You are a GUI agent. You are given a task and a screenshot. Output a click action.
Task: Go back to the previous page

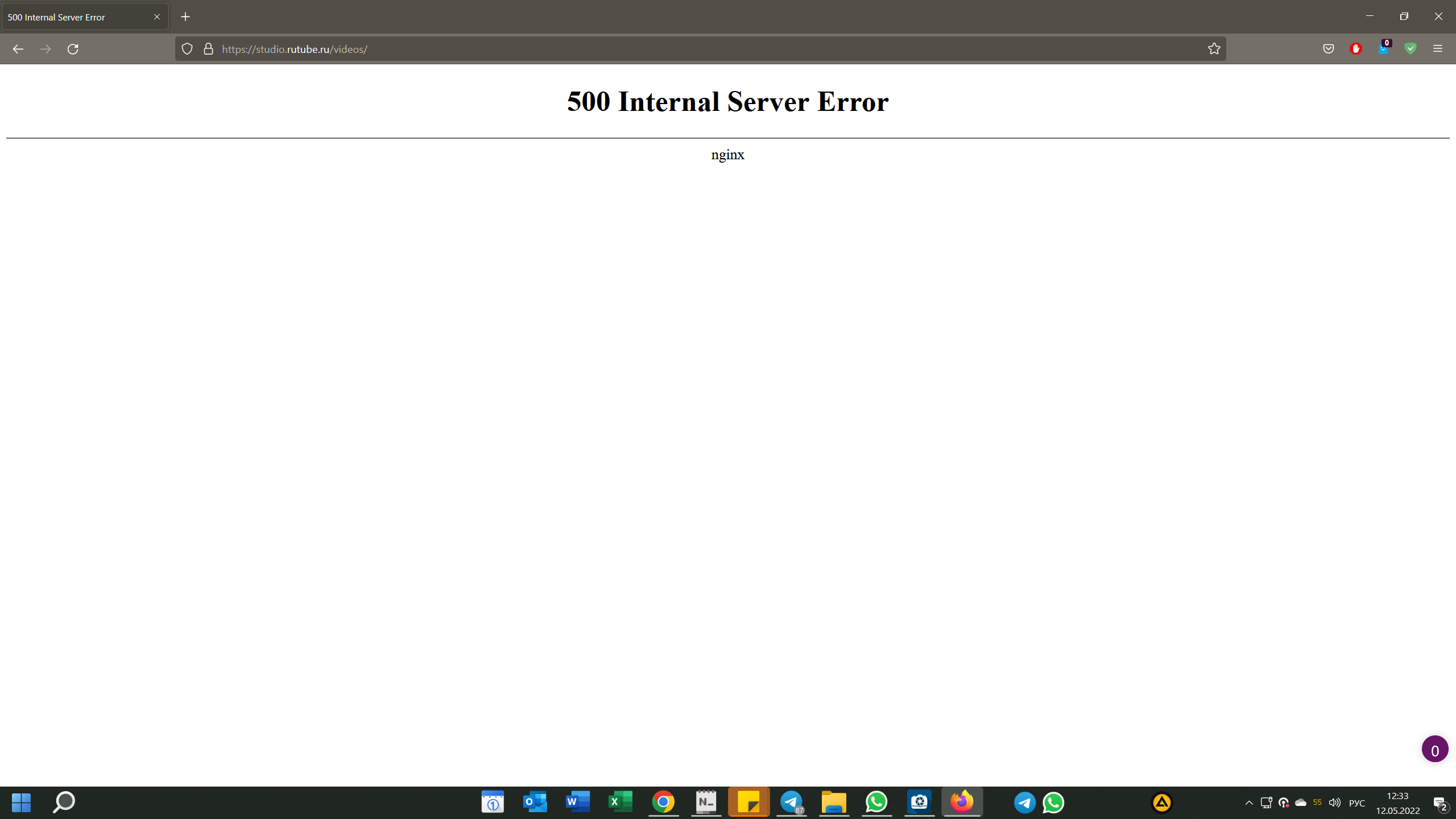point(18,49)
